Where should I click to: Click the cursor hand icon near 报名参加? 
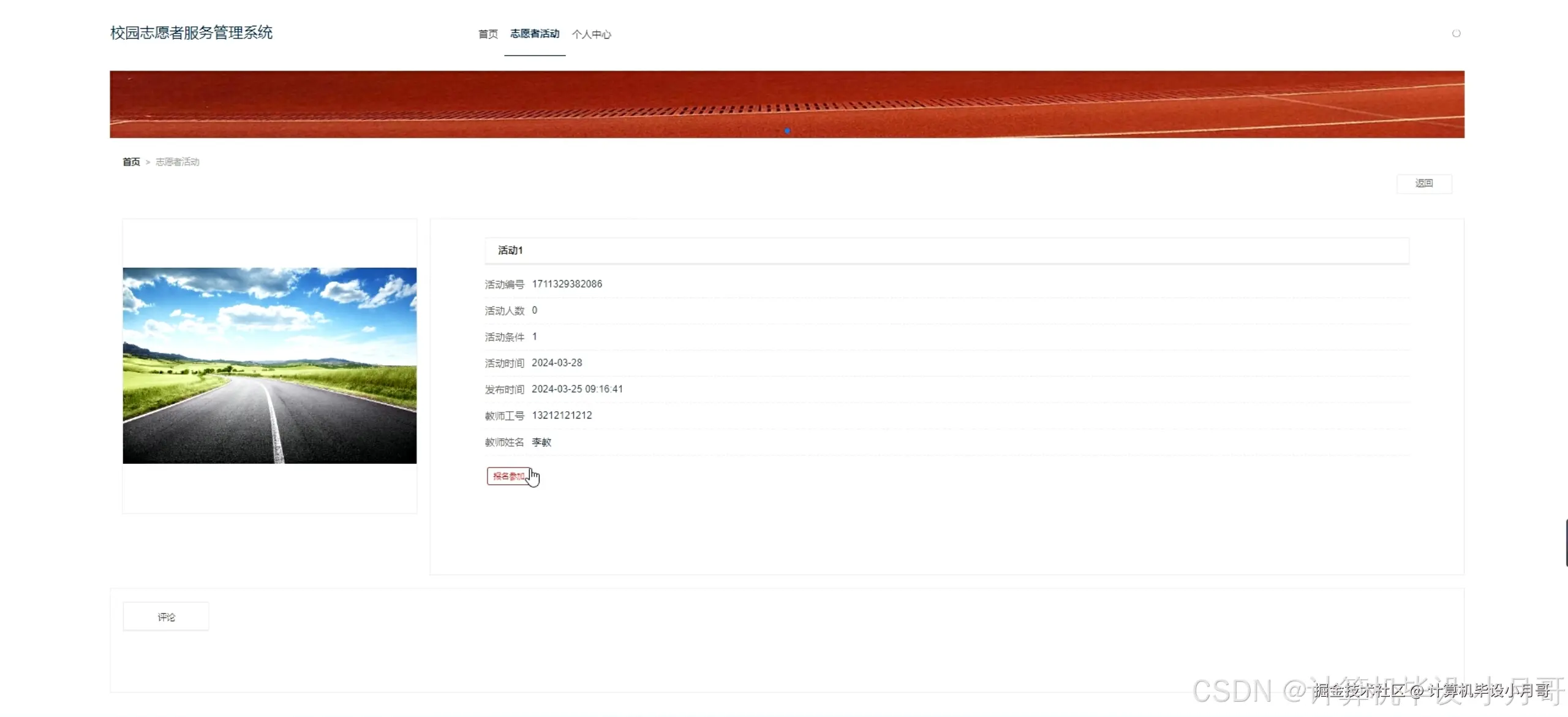pyautogui.click(x=533, y=478)
